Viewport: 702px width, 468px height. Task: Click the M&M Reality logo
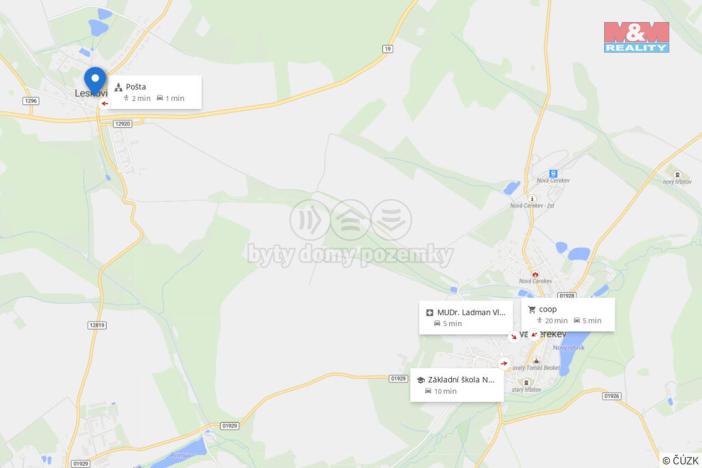(636, 37)
